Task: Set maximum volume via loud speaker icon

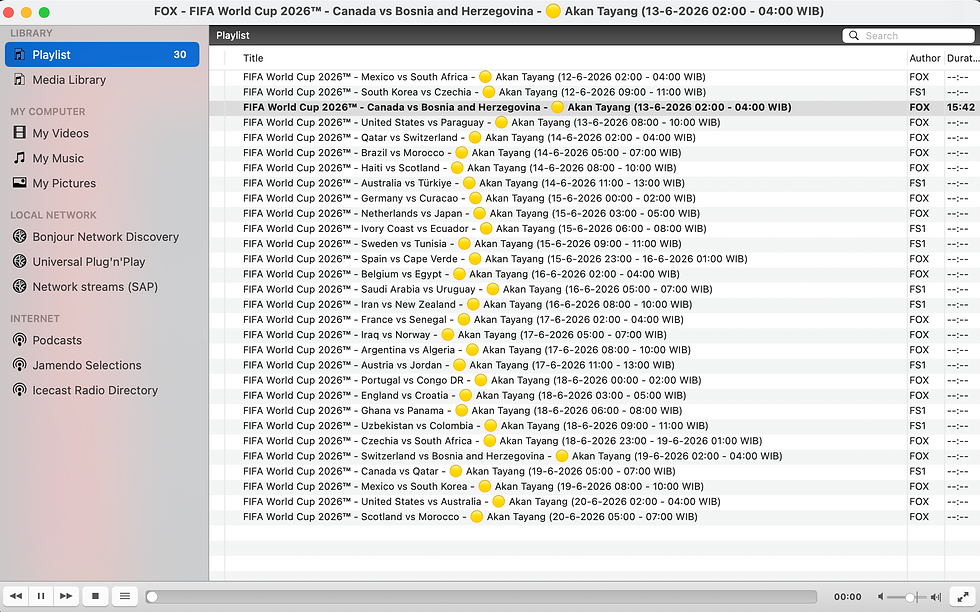Action: pyautogui.click(x=936, y=597)
